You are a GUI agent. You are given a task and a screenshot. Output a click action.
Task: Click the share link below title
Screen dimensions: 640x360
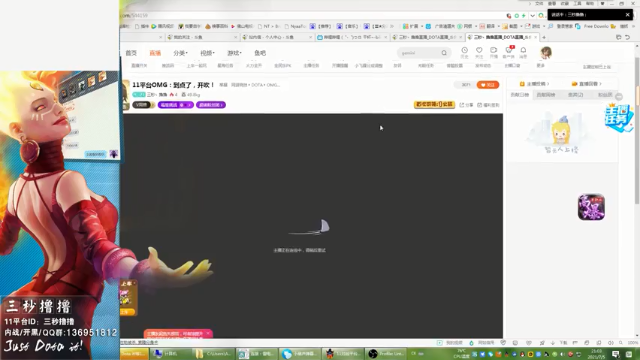pyautogui.click(x=466, y=105)
